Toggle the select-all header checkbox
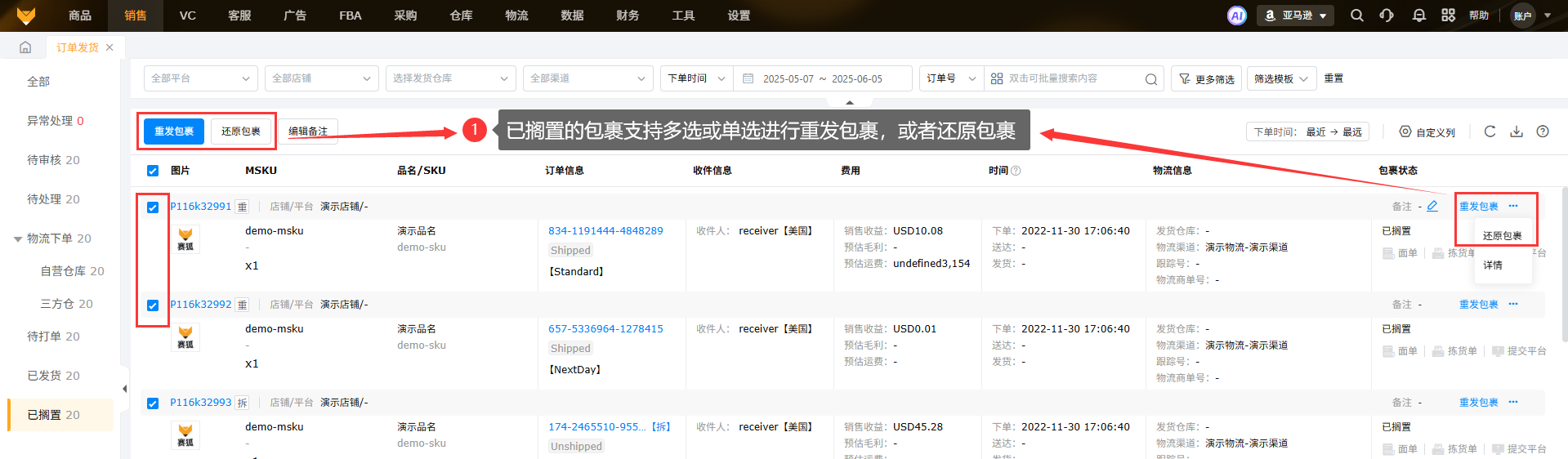Image resolution: width=1568 pixels, height=459 pixels. 153,171
